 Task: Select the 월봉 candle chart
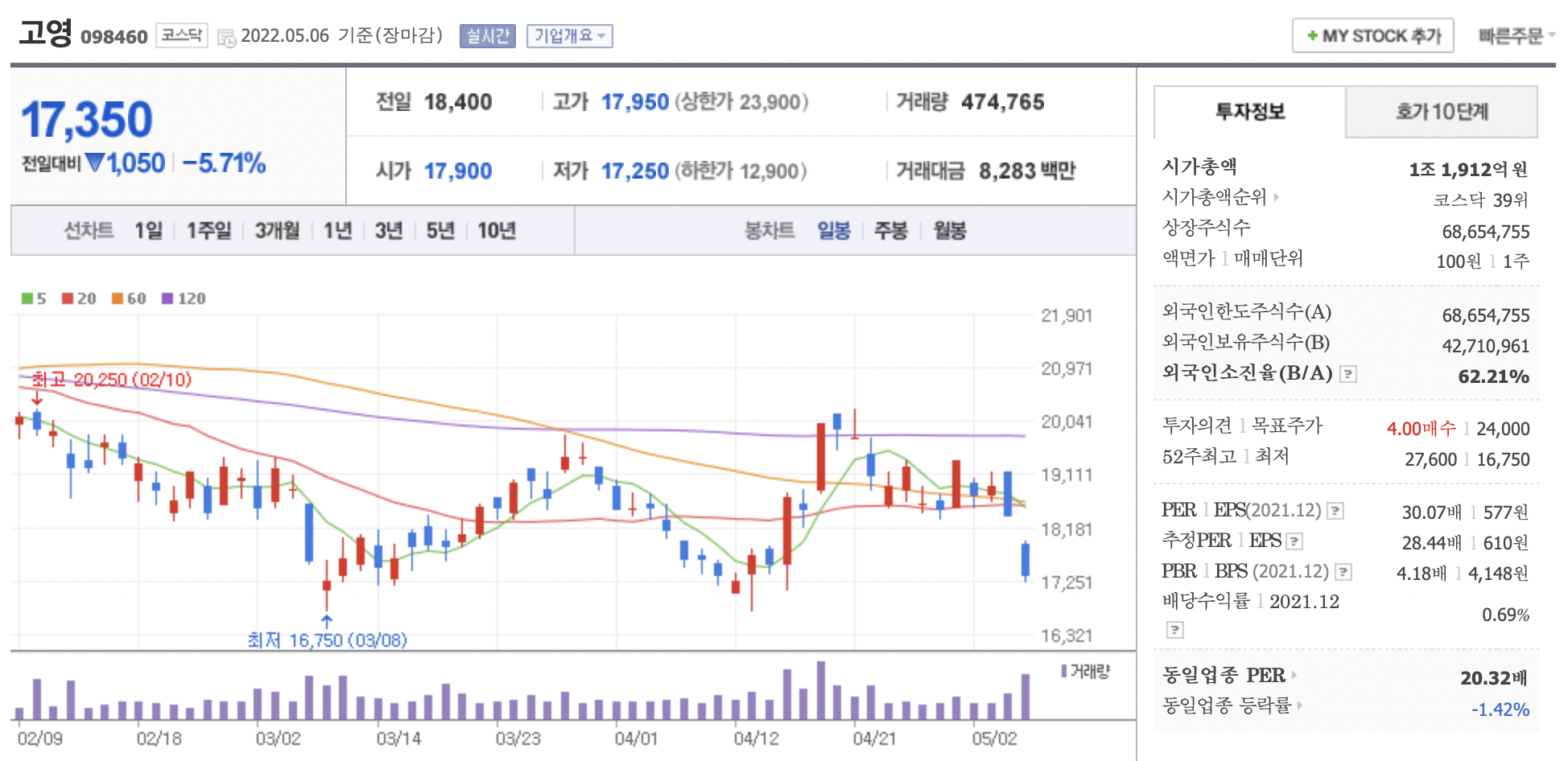coord(950,231)
